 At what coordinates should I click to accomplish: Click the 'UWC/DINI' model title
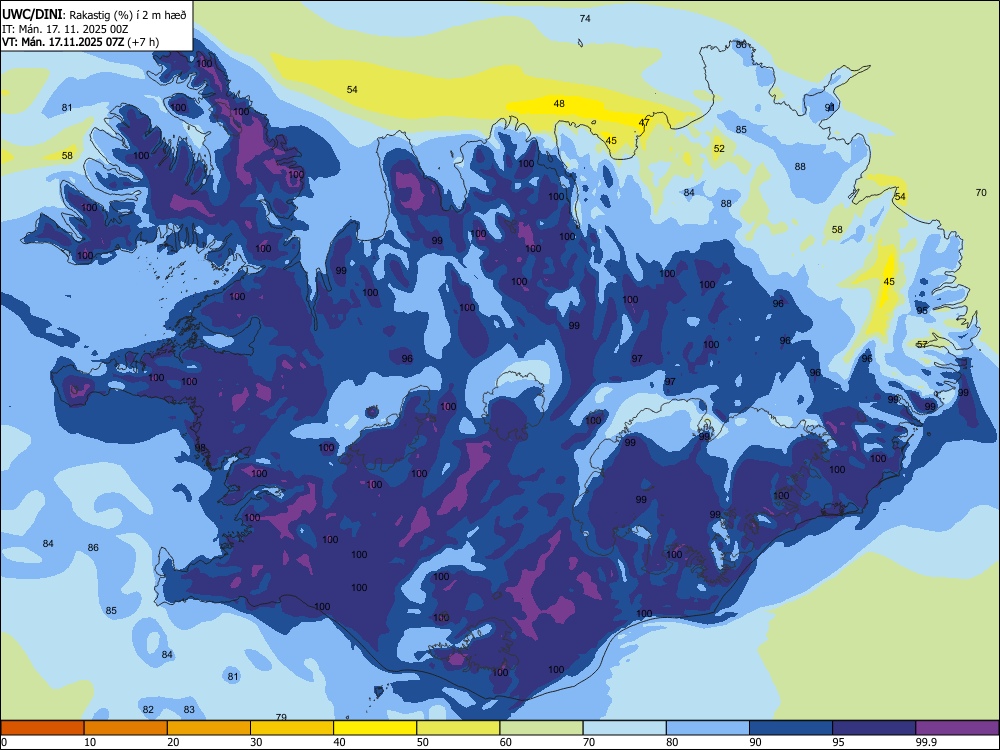coord(33,14)
